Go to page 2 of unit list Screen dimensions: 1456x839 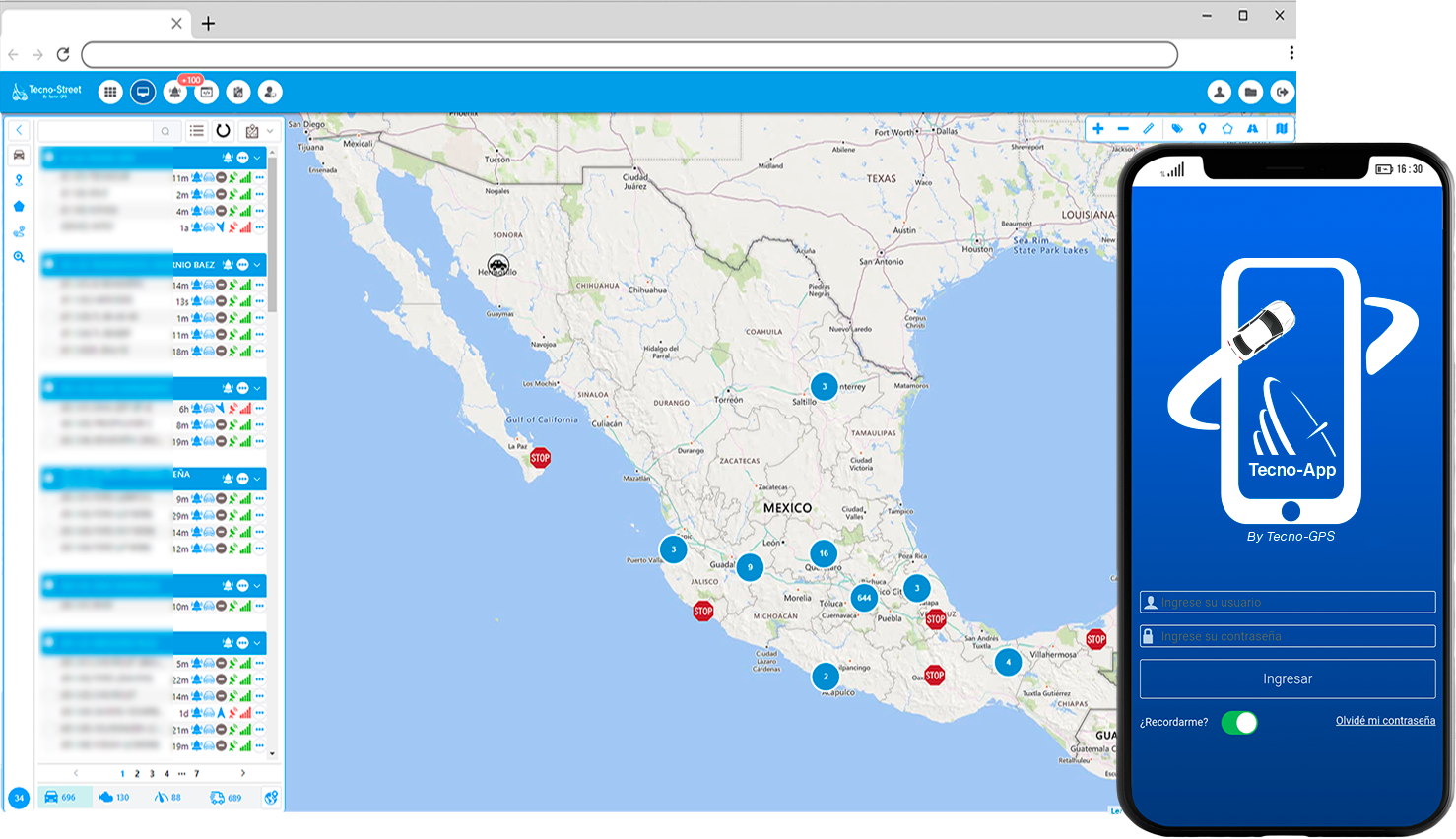coord(137,774)
